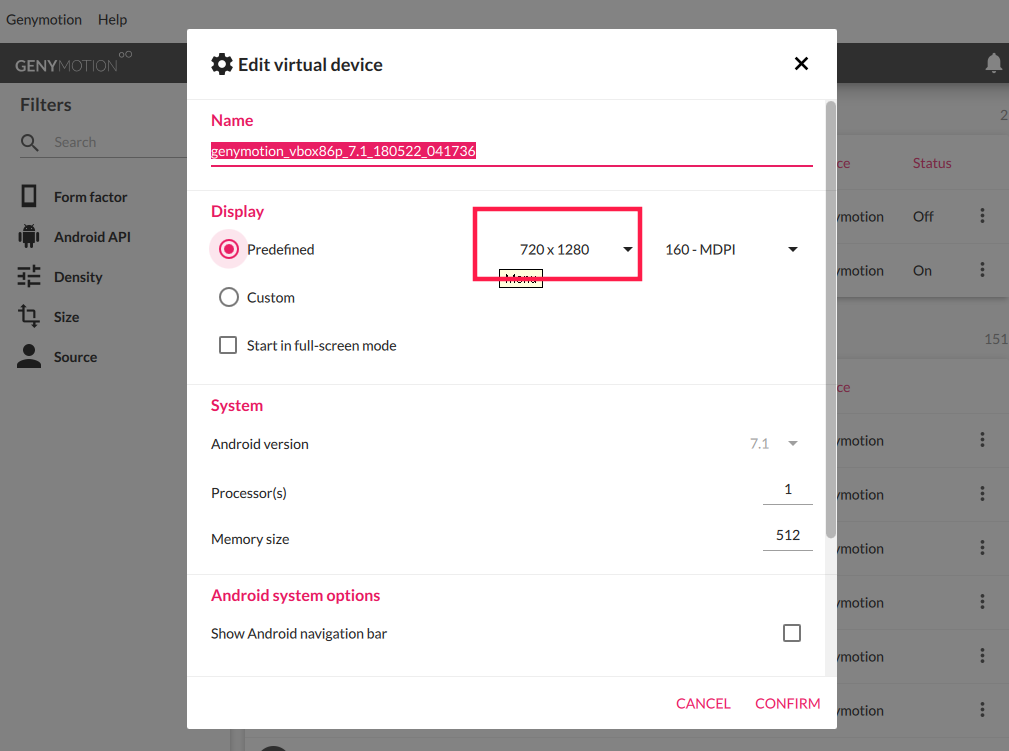Click the Android system options heading
Viewport: 1009px width, 751px height.
click(295, 595)
